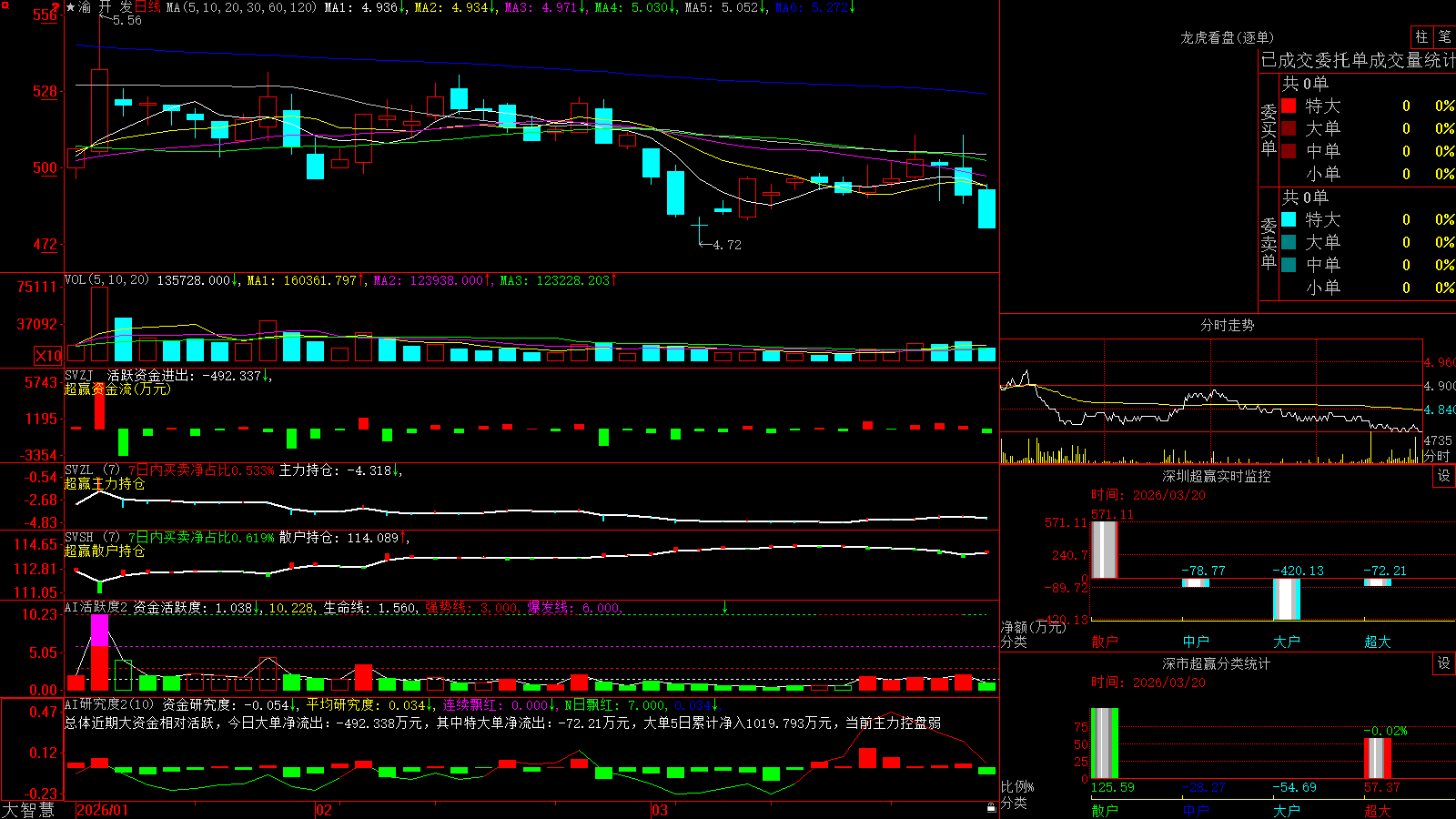The image size is (1456, 819).
Task: Click the SVZJ indicator label
Action: 78,375
